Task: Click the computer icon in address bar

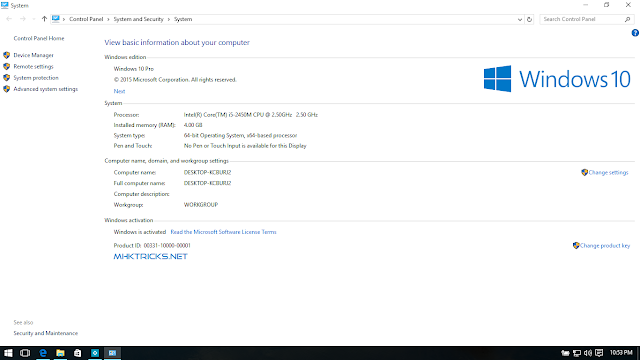Action: click(x=56, y=19)
